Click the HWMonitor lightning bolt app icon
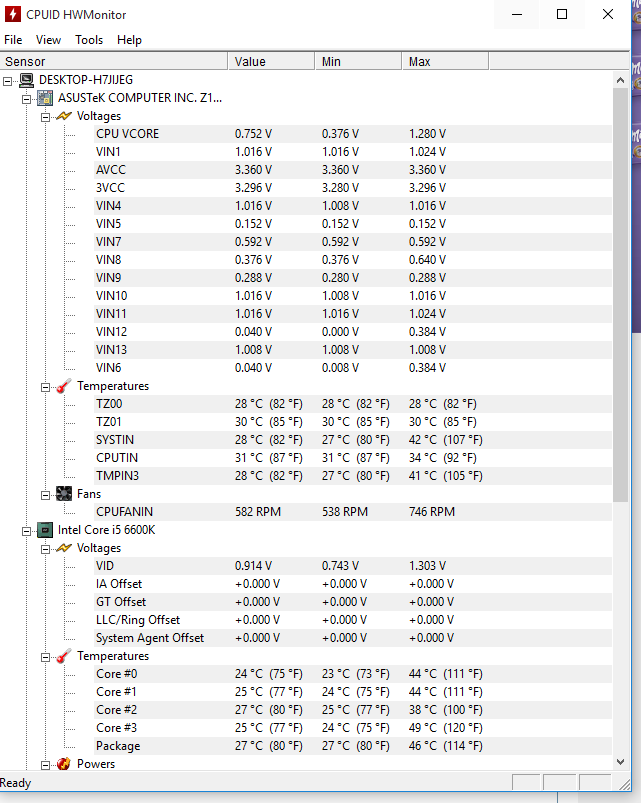The width and height of the screenshot is (641, 803). [x=13, y=14]
